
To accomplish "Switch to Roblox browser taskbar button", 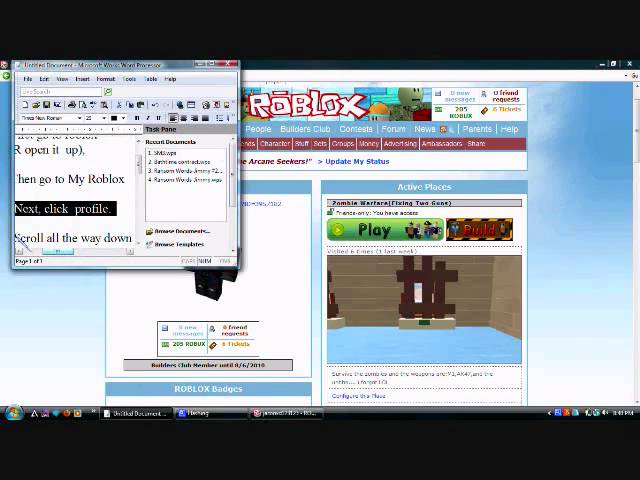I will (x=286, y=413).
